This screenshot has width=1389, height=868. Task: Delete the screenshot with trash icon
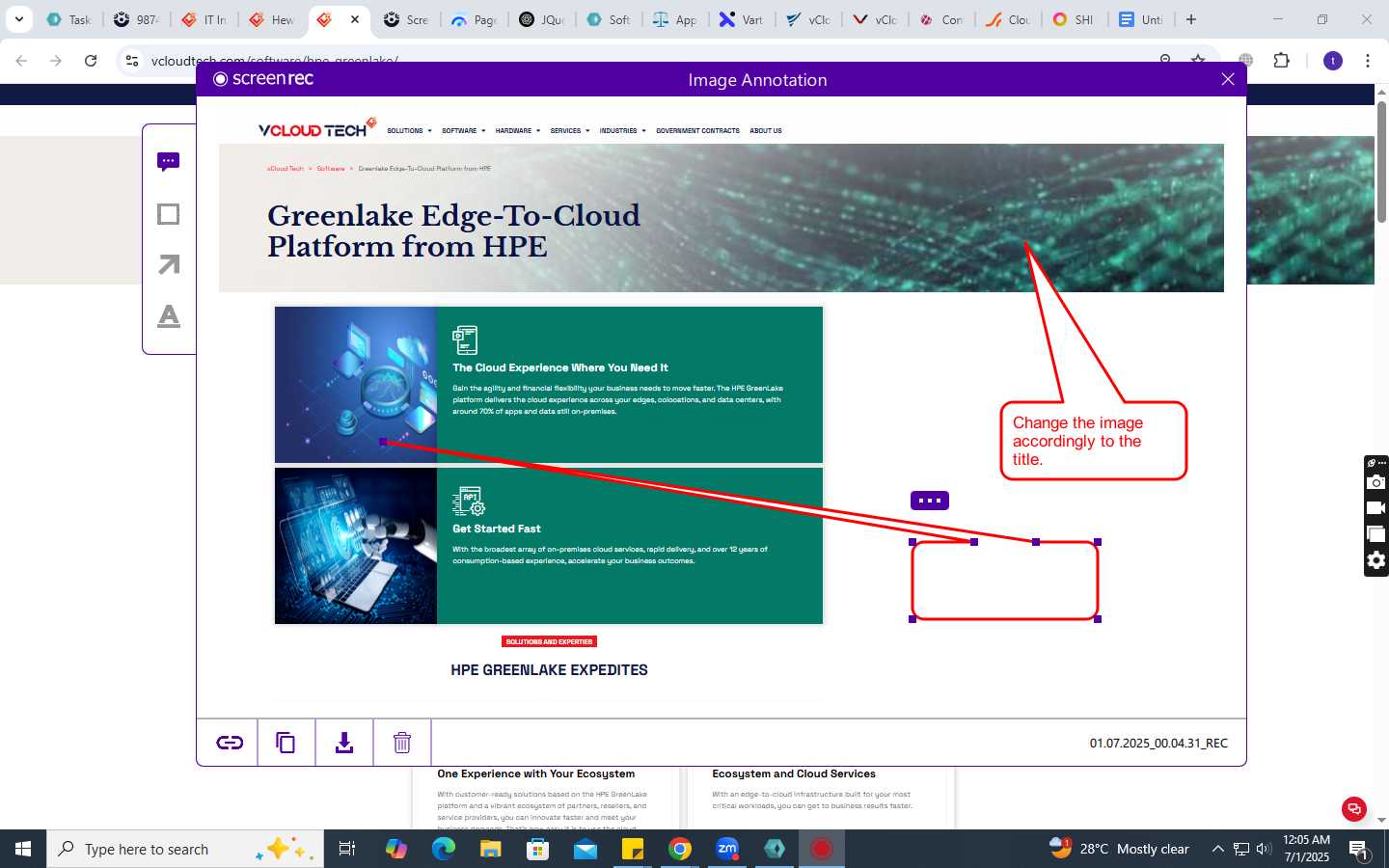(x=402, y=743)
